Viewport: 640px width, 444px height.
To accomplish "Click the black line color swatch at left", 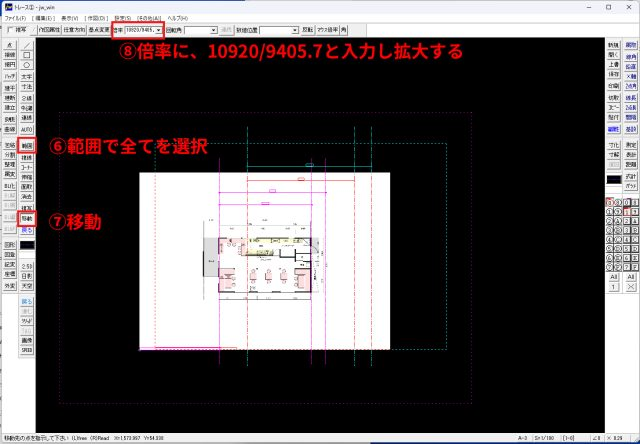I will pos(27,244).
